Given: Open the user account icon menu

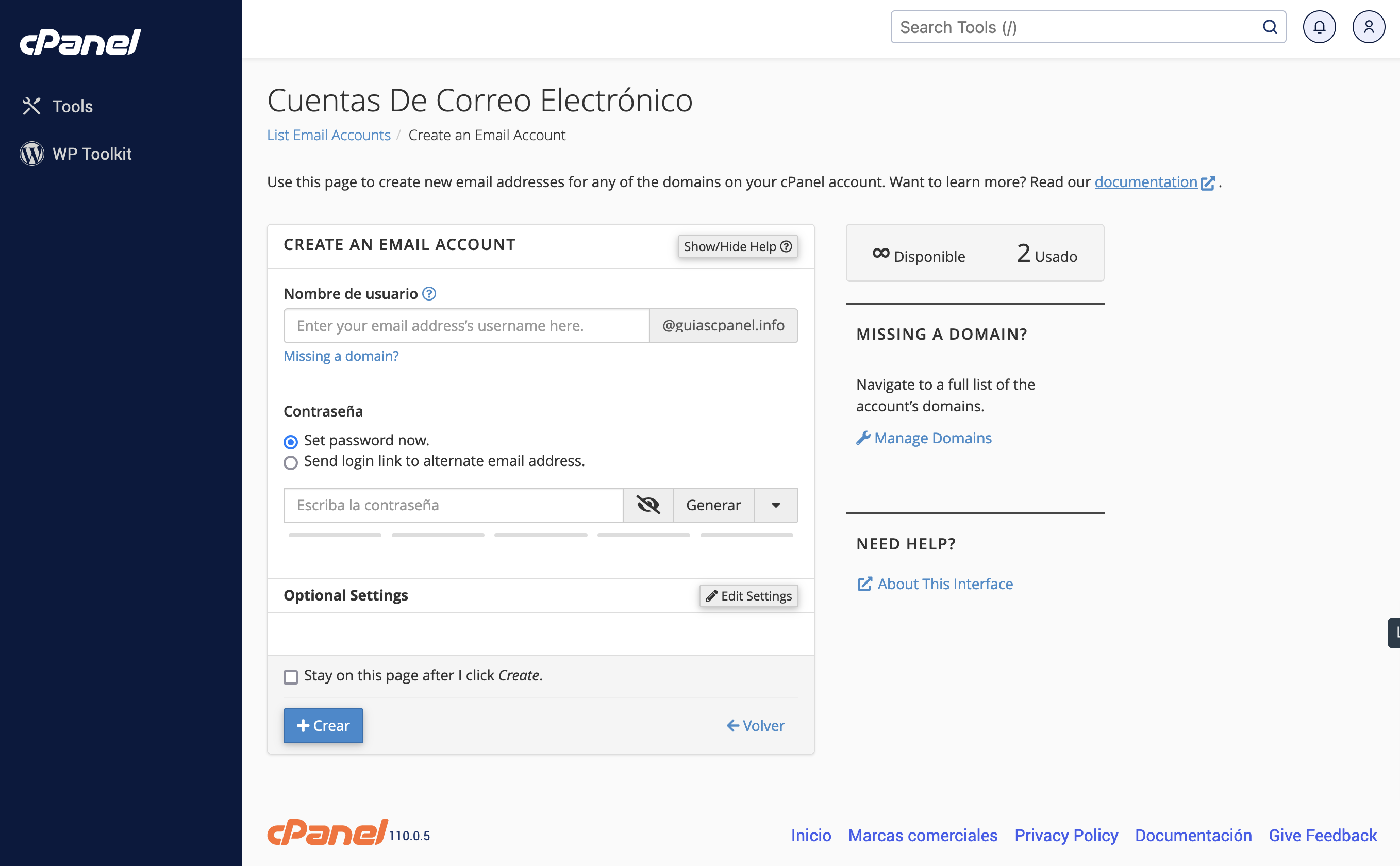Looking at the screenshot, I should point(1368,27).
